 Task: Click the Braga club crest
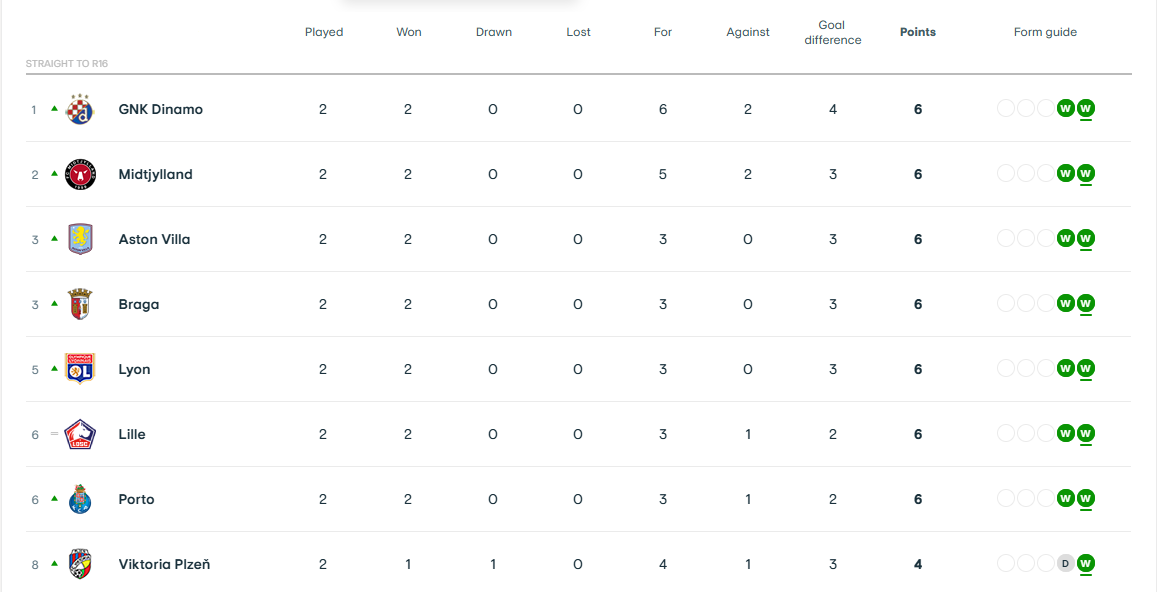pos(80,304)
